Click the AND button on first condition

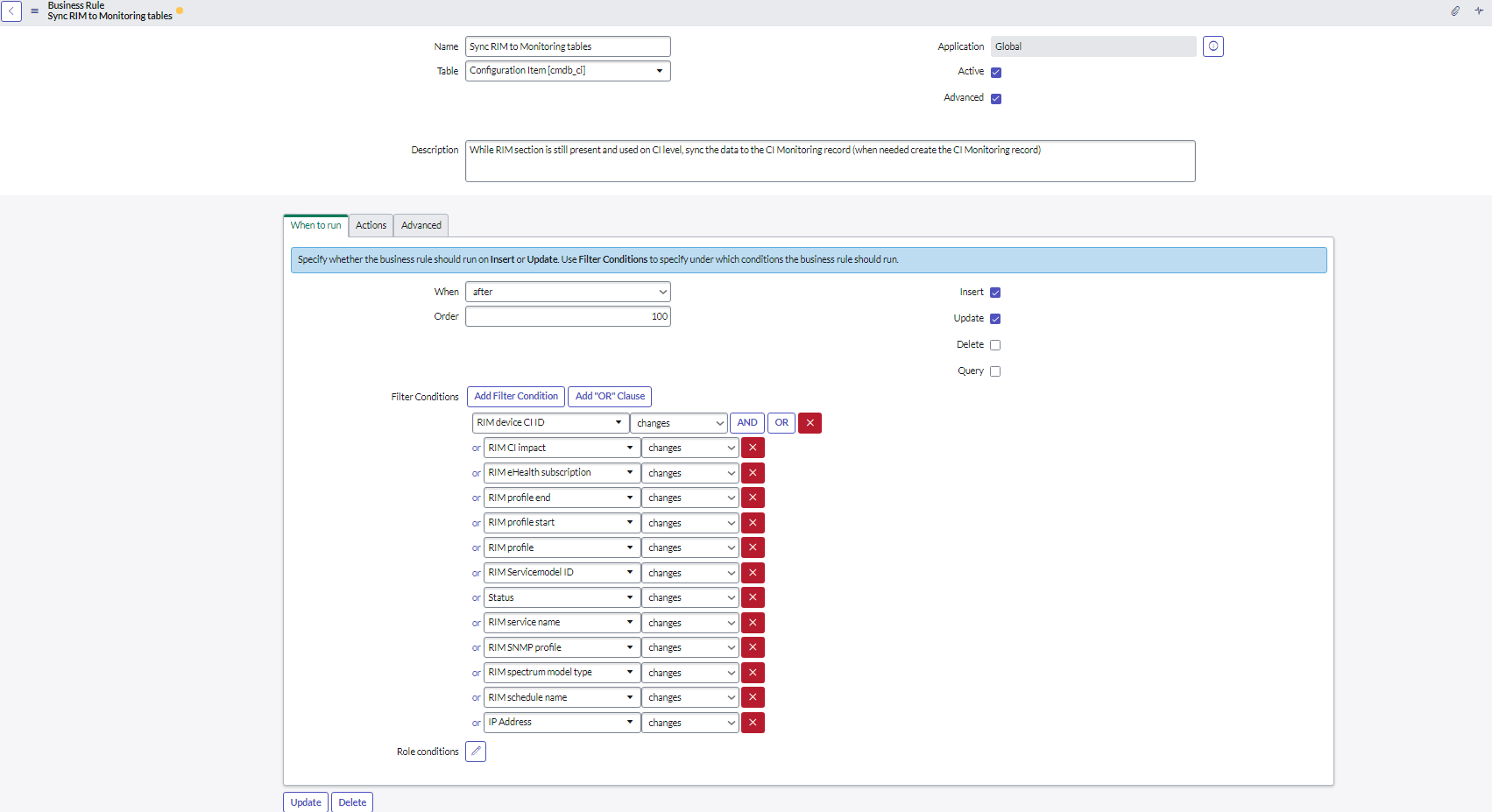click(747, 423)
